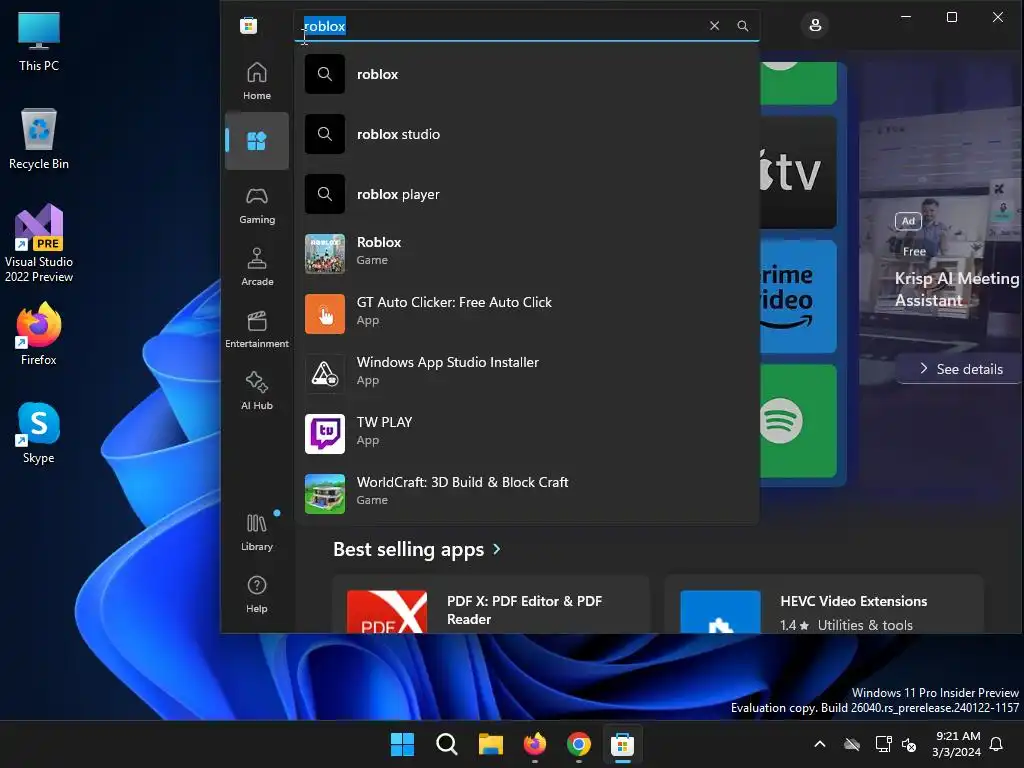Open File Explorer from the taskbar
The width and height of the screenshot is (1024, 768).
pyautogui.click(x=490, y=744)
